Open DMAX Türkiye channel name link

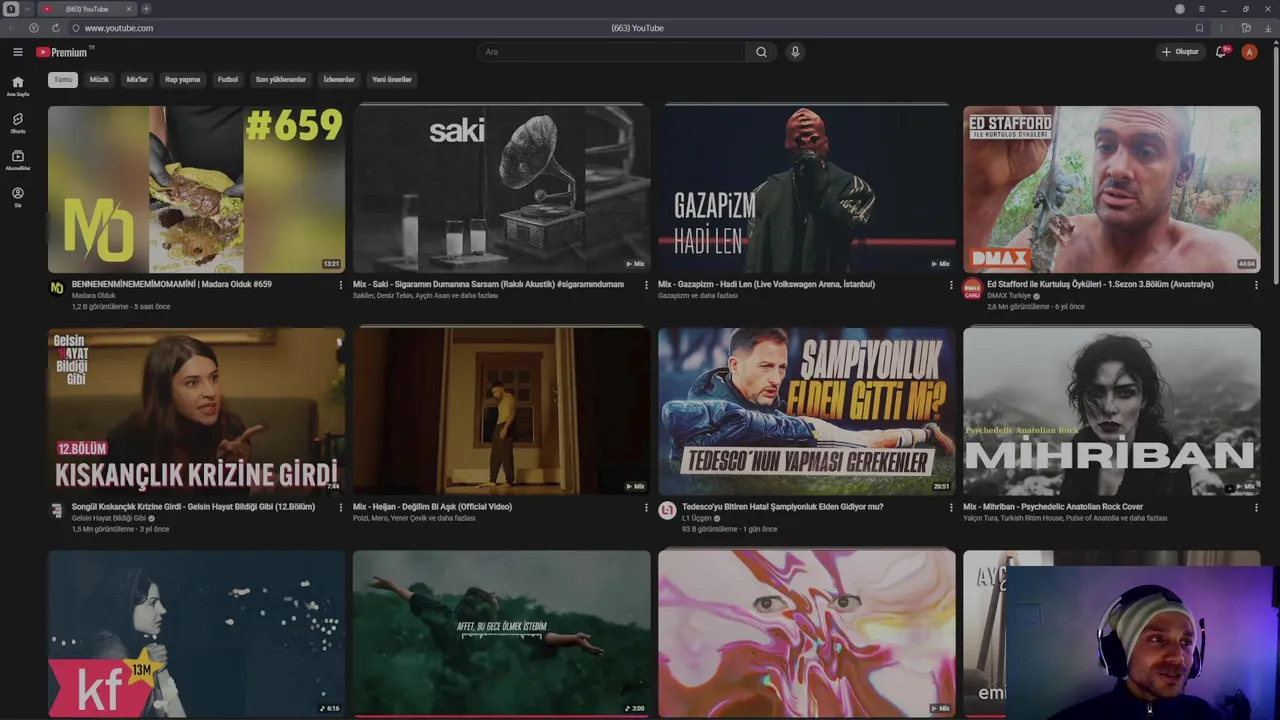(1009, 295)
